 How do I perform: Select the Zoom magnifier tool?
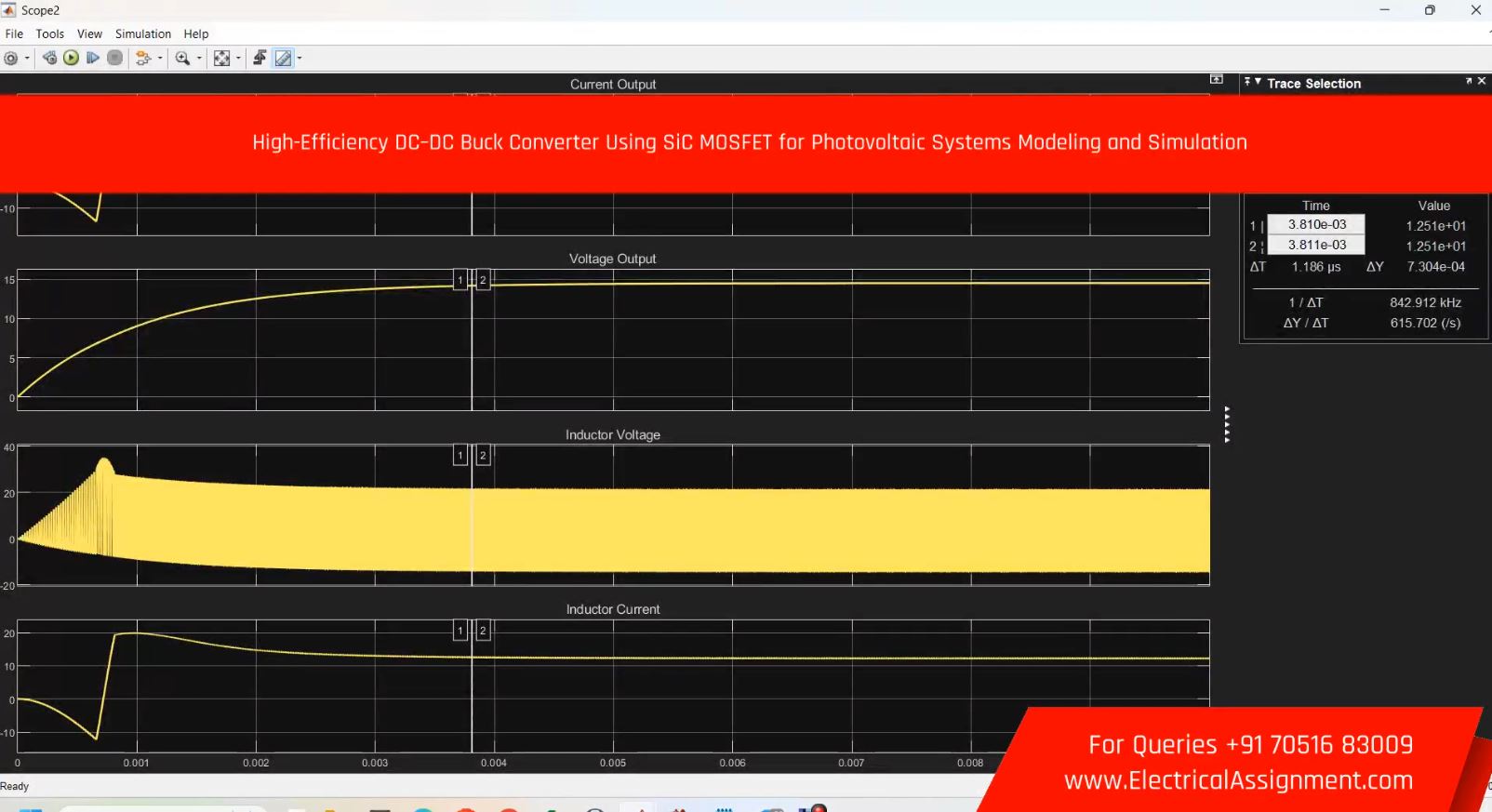point(182,58)
